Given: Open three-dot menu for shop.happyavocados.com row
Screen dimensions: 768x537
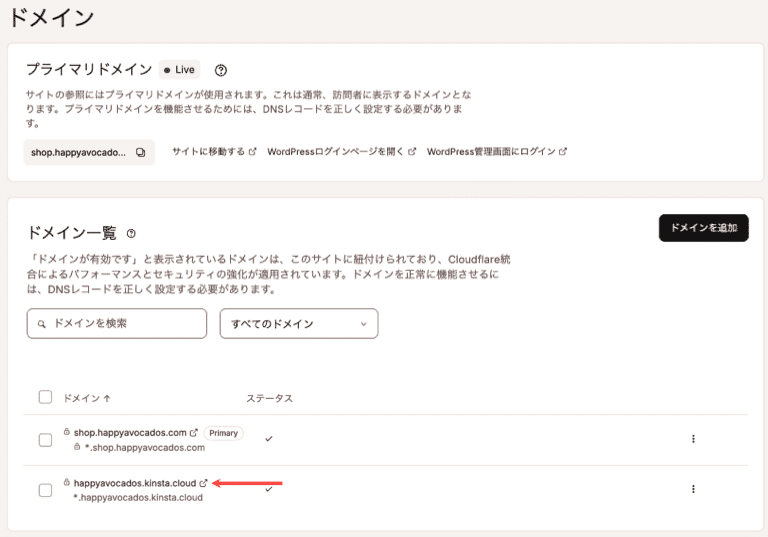Looking at the screenshot, I should coord(693,439).
